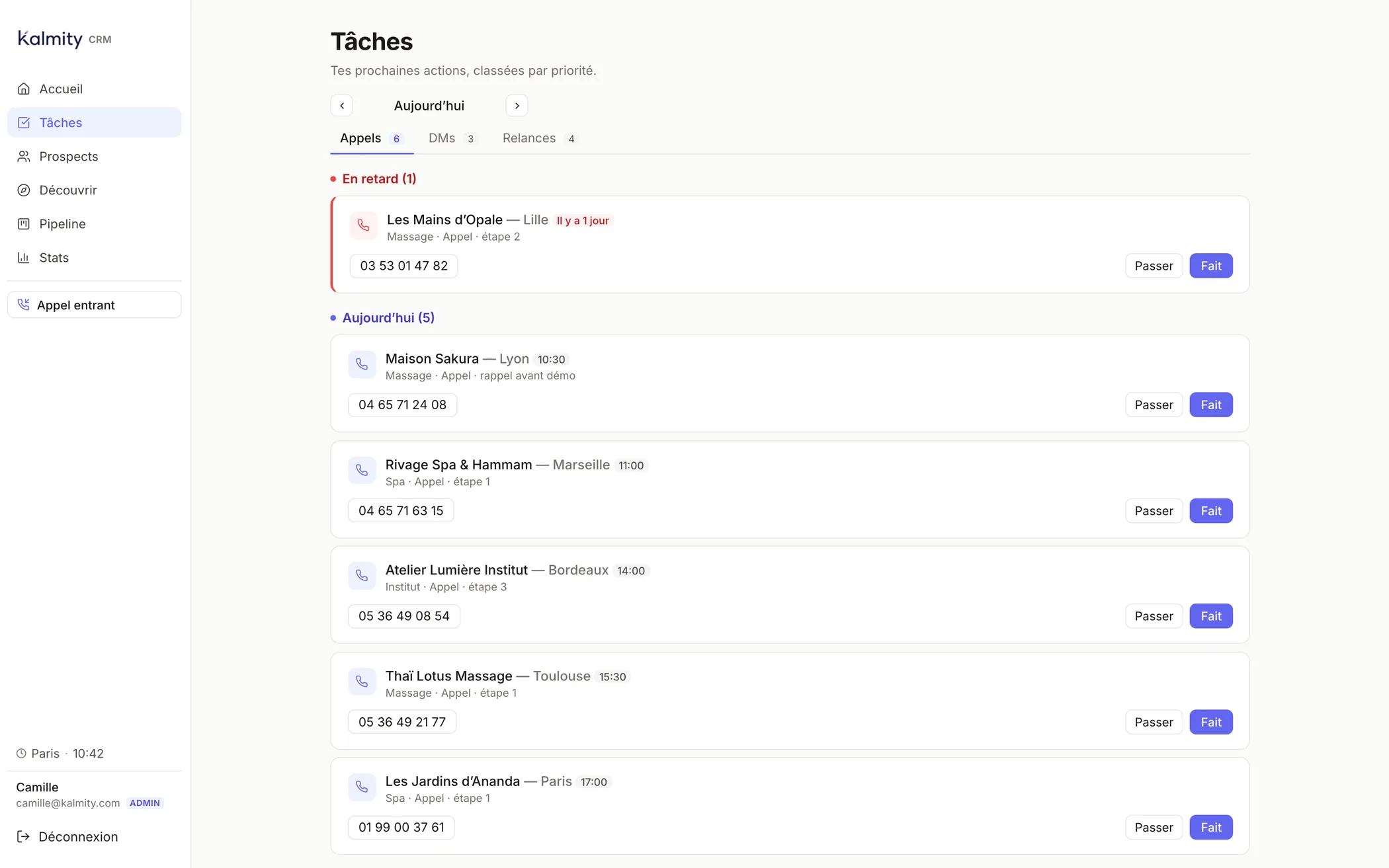Click the people icon beside Prospects
The height and width of the screenshot is (868, 1389).
(24, 156)
